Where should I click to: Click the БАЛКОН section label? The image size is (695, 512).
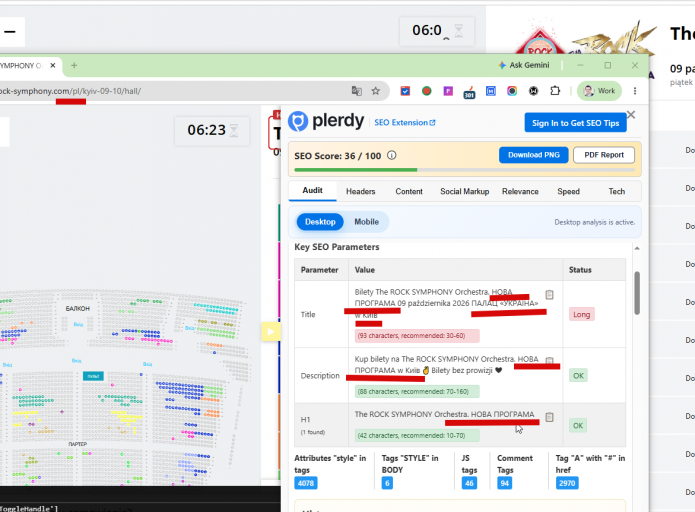pyautogui.click(x=78, y=309)
